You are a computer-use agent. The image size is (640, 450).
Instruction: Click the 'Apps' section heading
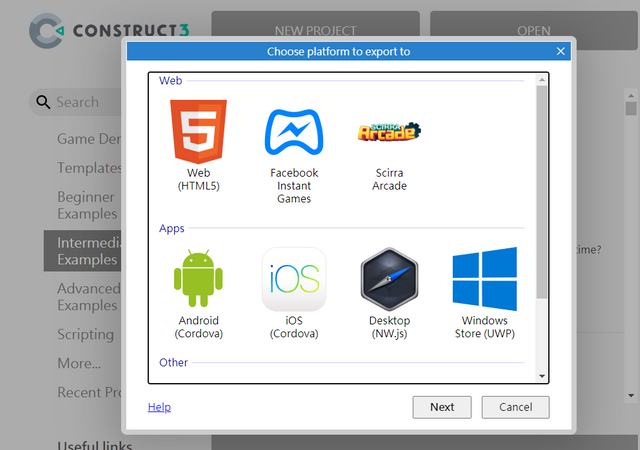[171, 228]
